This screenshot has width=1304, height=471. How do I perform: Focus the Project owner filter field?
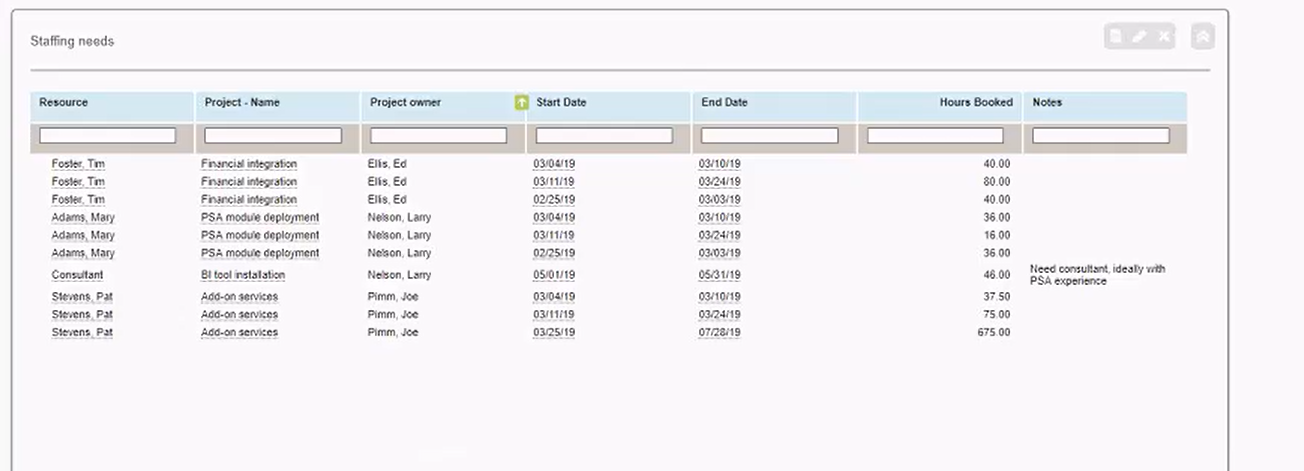[x=439, y=135]
